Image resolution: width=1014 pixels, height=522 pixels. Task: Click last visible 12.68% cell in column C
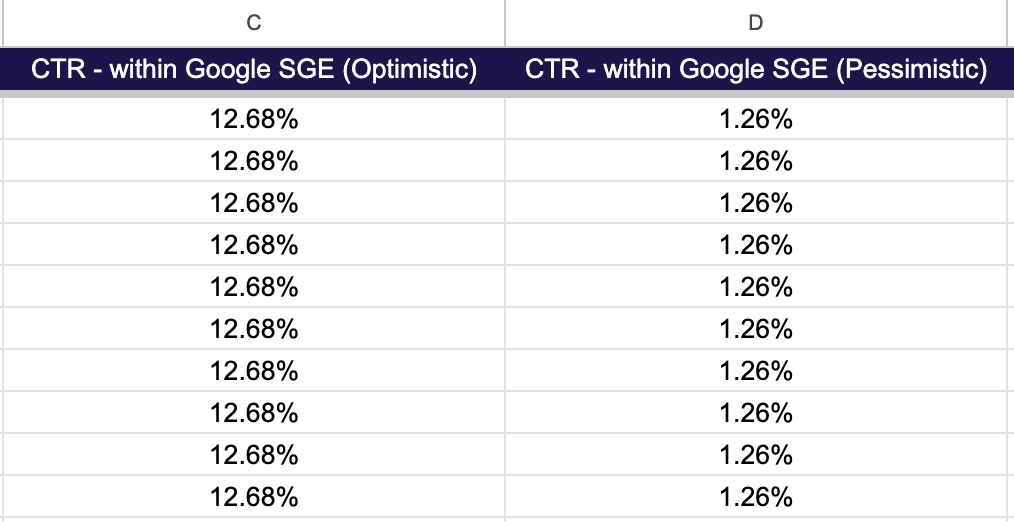(254, 497)
